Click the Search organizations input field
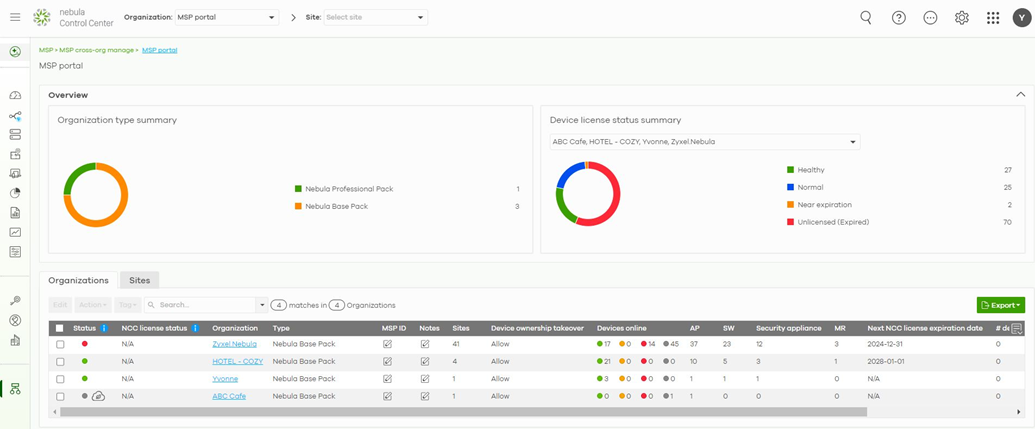This screenshot has height=429, width=1035. pos(201,305)
